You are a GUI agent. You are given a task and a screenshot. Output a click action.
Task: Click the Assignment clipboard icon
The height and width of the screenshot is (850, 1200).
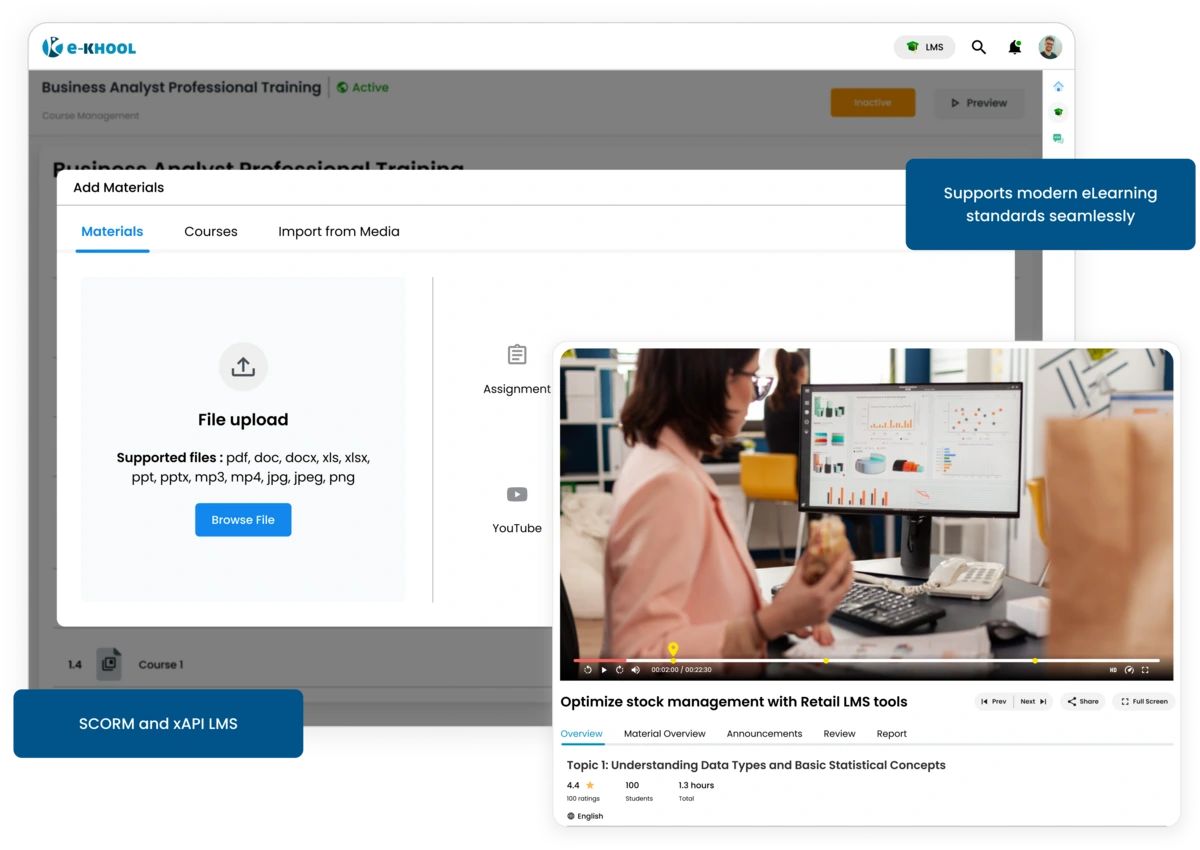click(x=517, y=354)
